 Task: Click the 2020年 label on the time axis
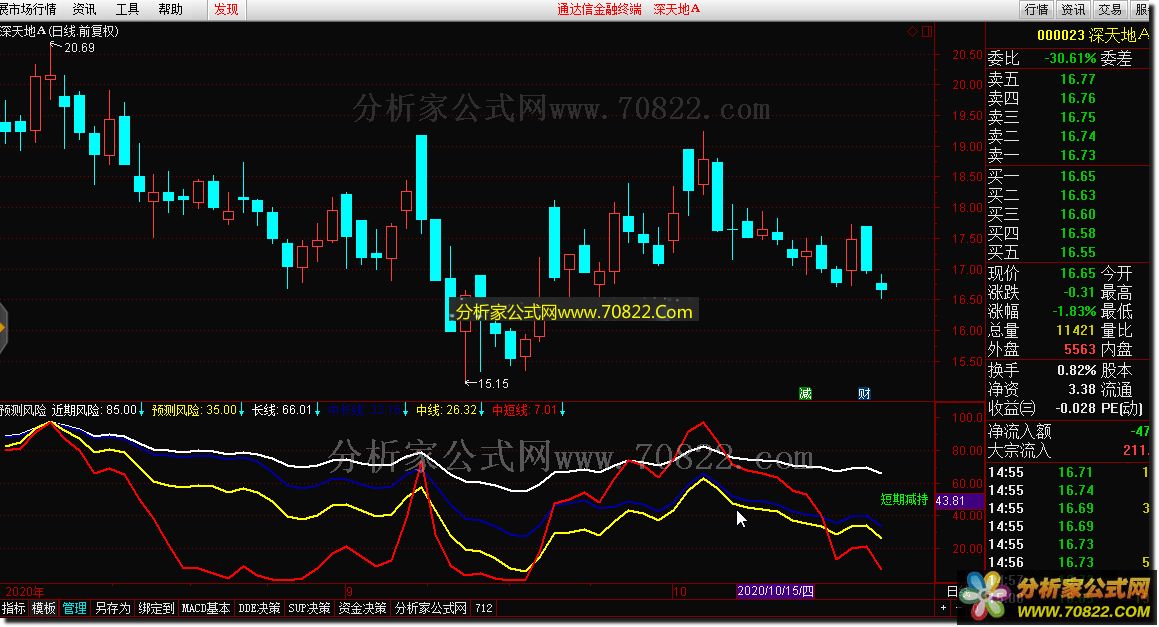24,592
